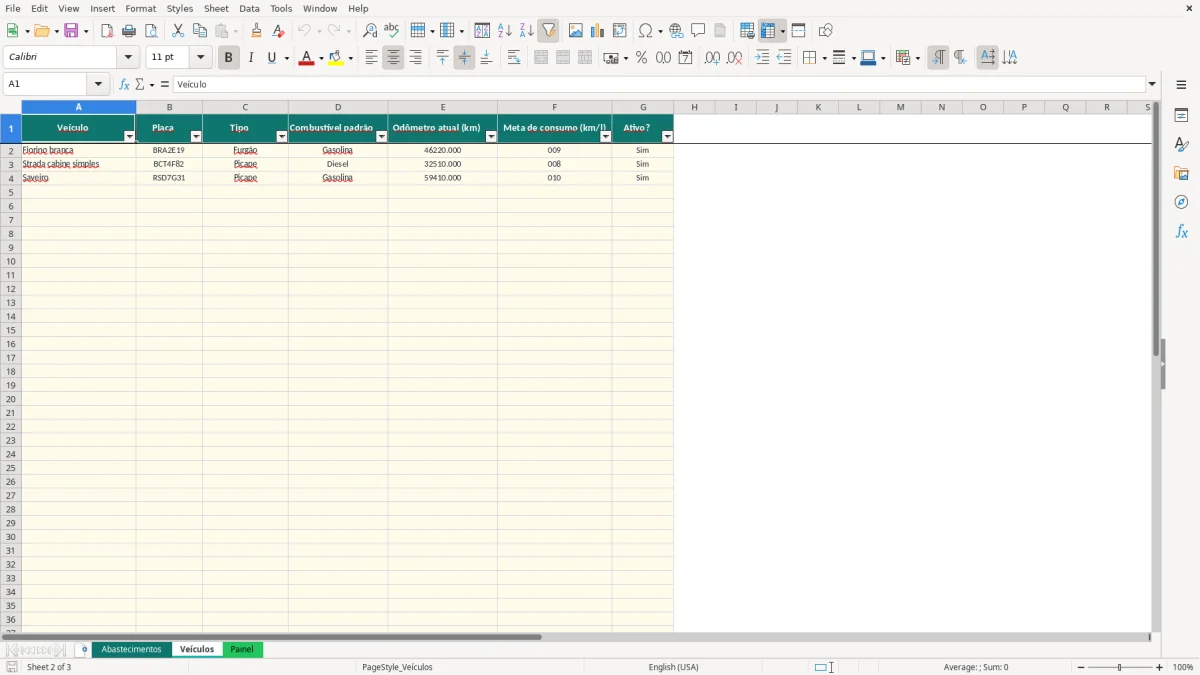Adjust the zoom slider handle
The height and width of the screenshot is (675, 1200).
(1120, 667)
